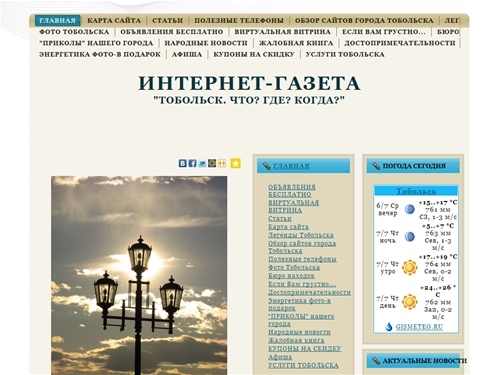Open ВИРТУАЛЬНАЯ ВИТРИНА in the top menu

coord(282,32)
